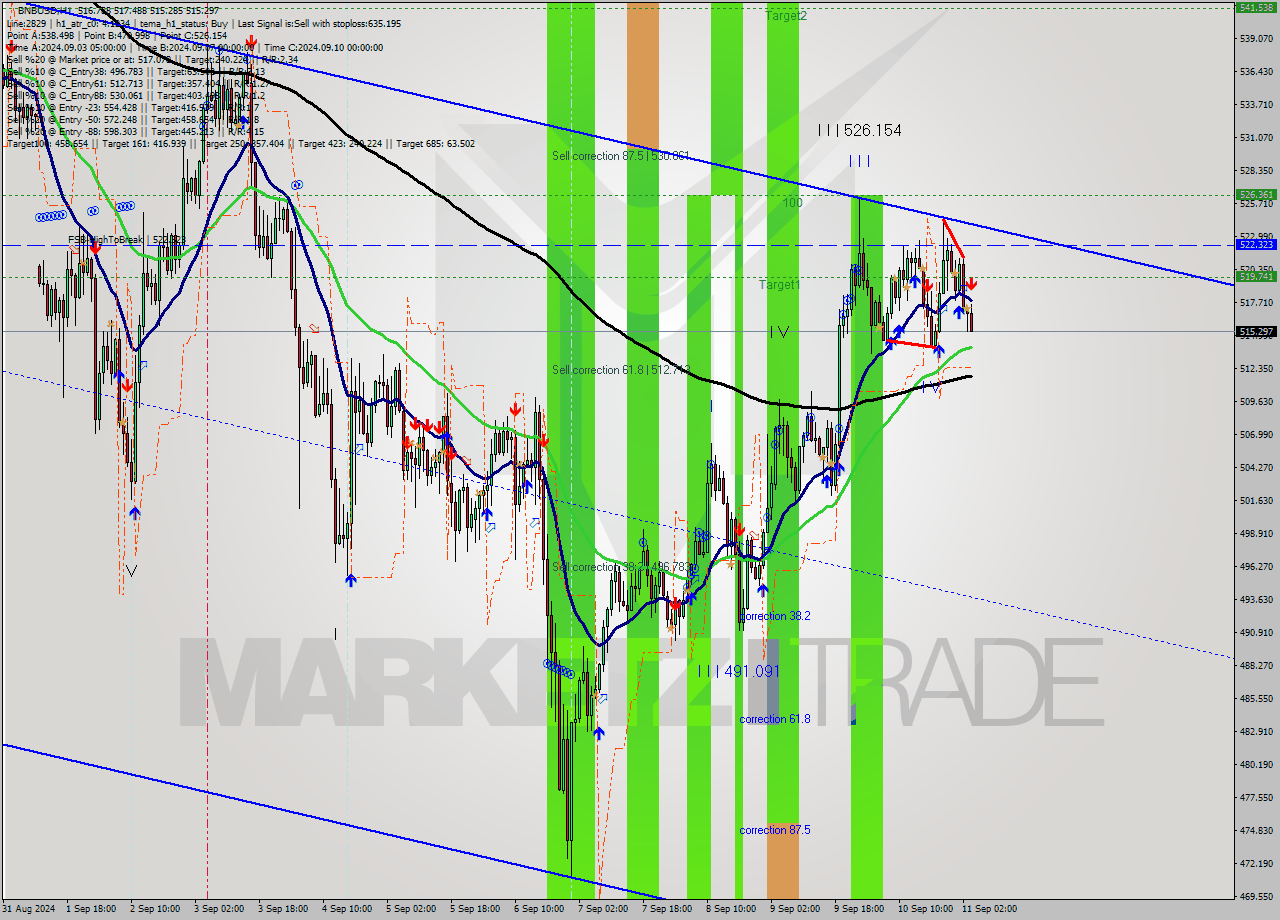Image resolution: width=1280 pixels, height=920 pixels.
Task: Click the 496.270 price axis value
Action: coord(1255,566)
